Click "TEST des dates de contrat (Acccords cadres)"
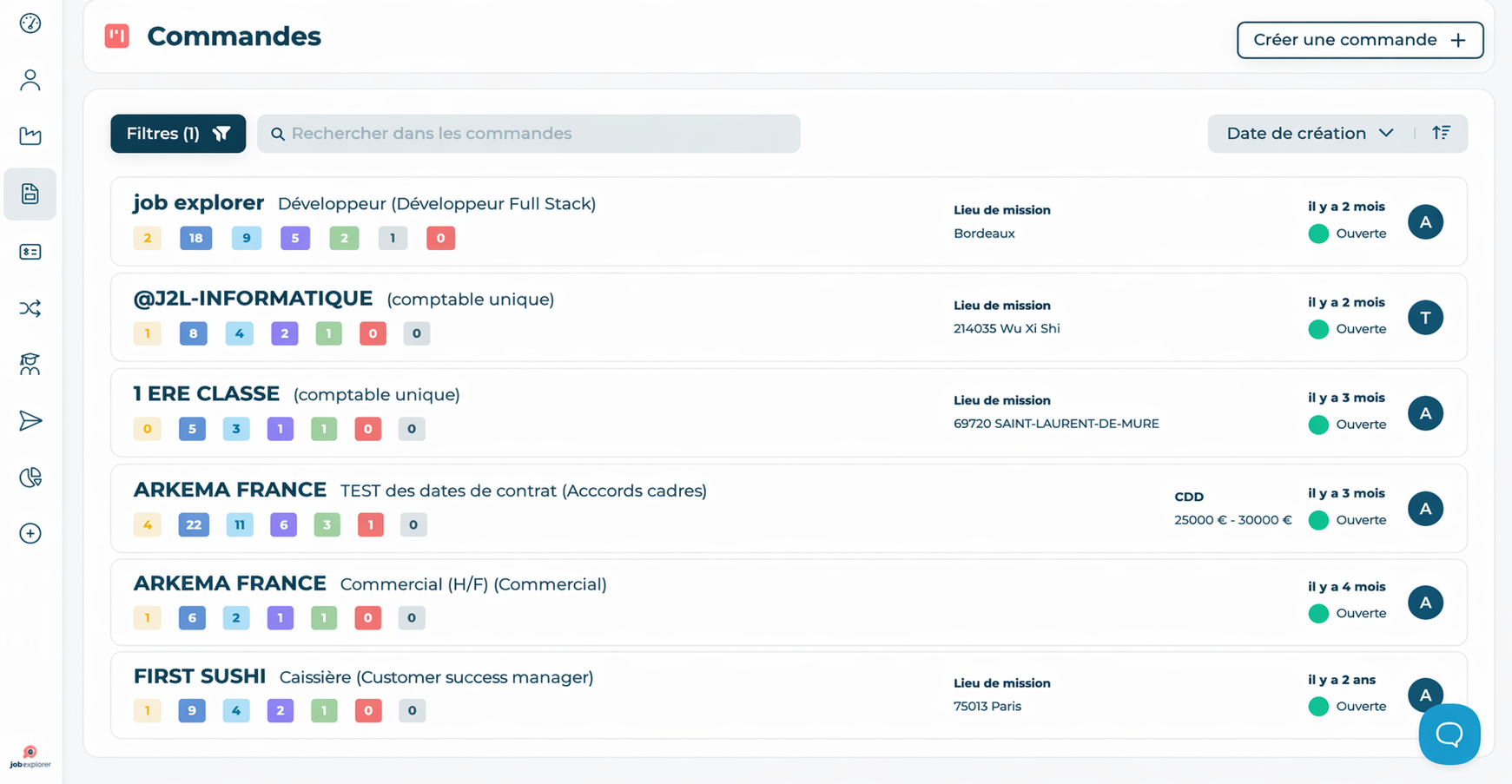Screen dimensions: 1512x784 pyautogui.click(x=524, y=491)
